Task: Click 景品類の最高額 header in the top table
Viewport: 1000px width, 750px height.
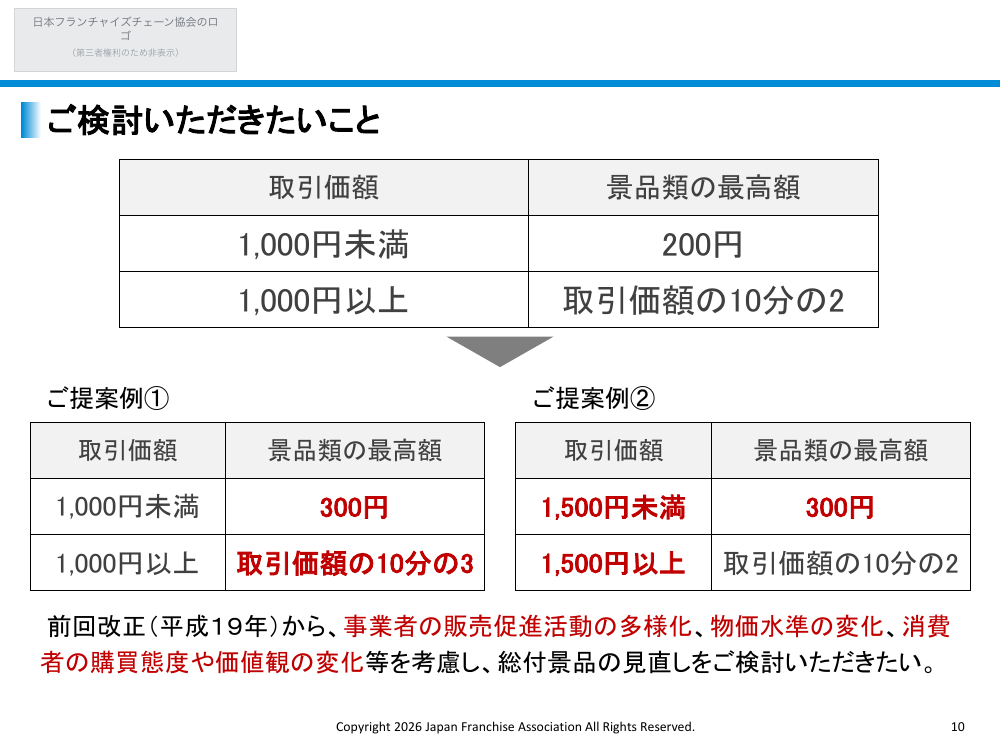Action: pyautogui.click(x=703, y=188)
